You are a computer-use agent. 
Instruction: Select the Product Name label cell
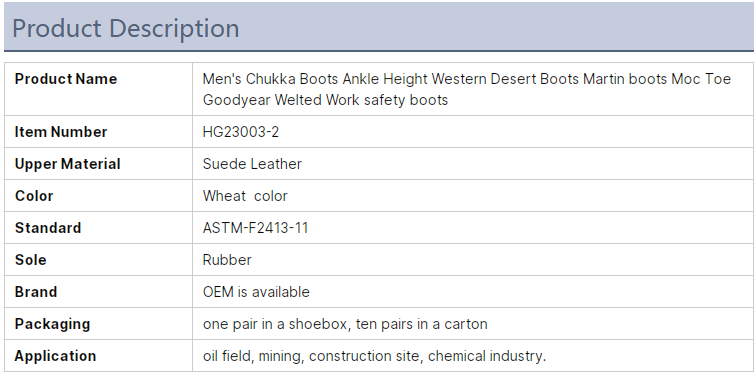coord(98,89)
